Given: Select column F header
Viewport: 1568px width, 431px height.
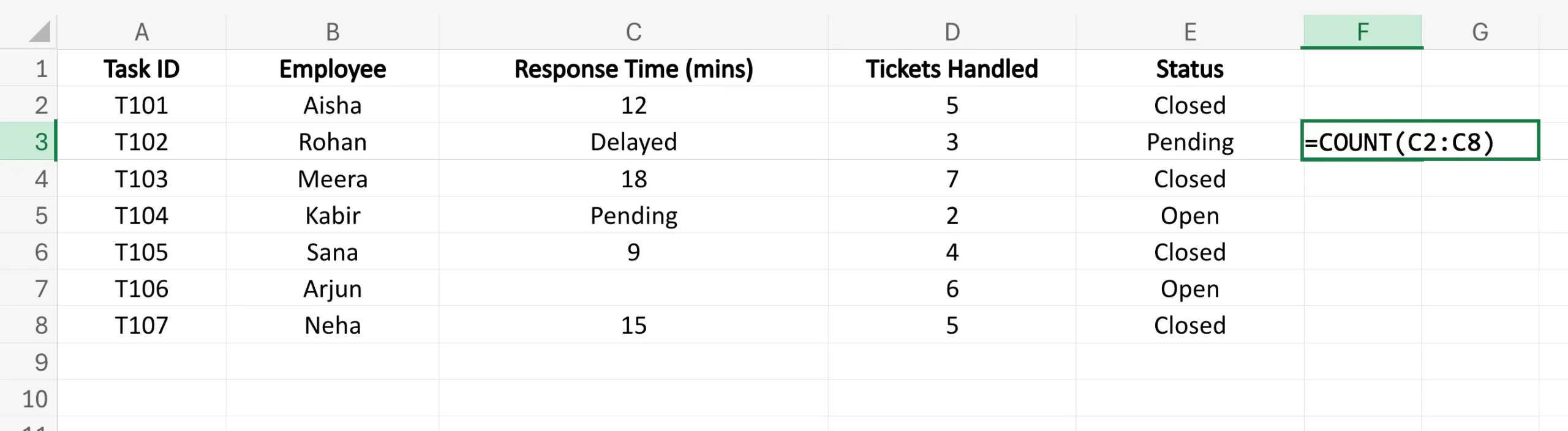Looking at the screenshot, I should click(1362, 32).
